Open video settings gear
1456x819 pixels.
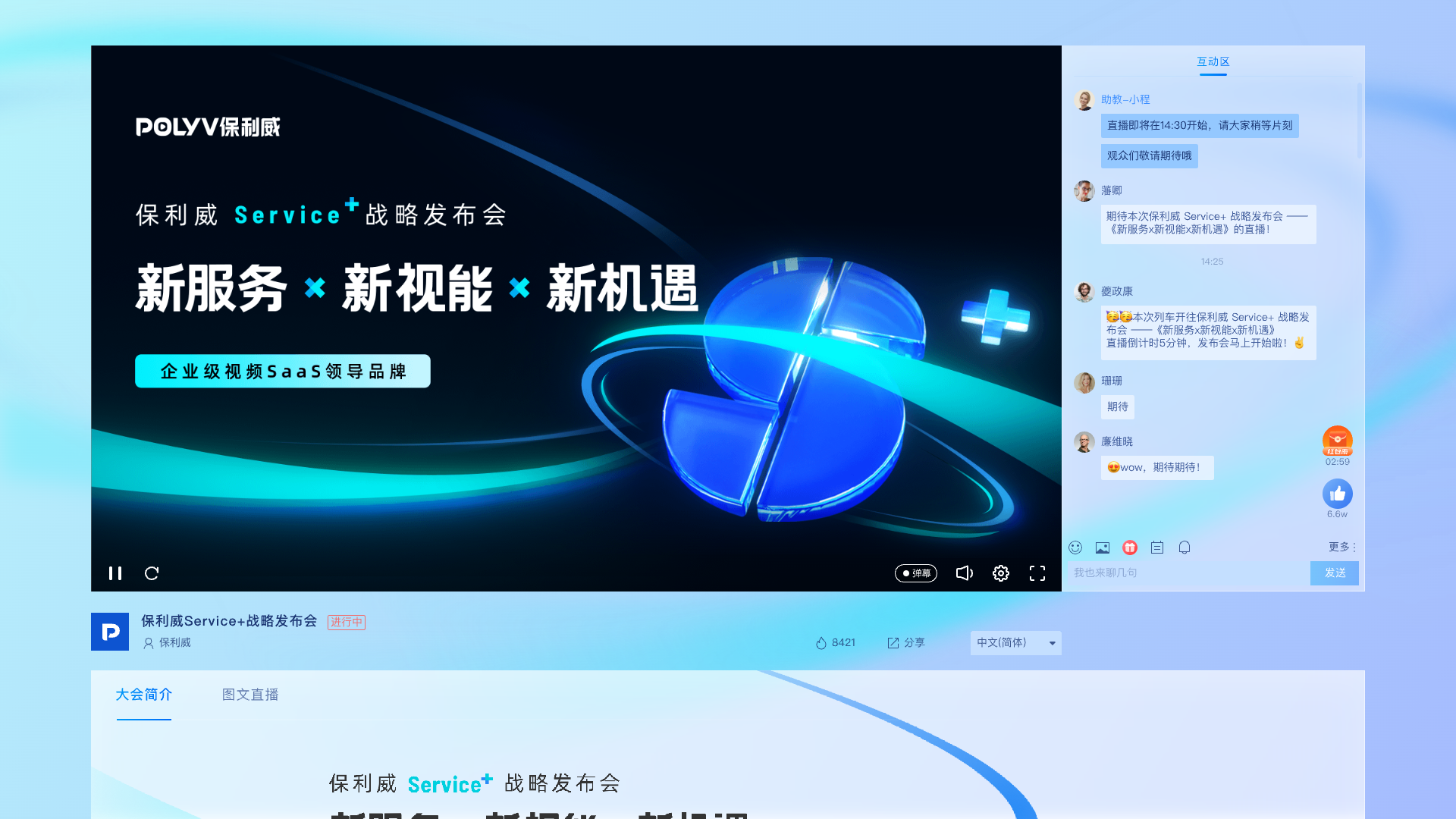(1001, 573)
